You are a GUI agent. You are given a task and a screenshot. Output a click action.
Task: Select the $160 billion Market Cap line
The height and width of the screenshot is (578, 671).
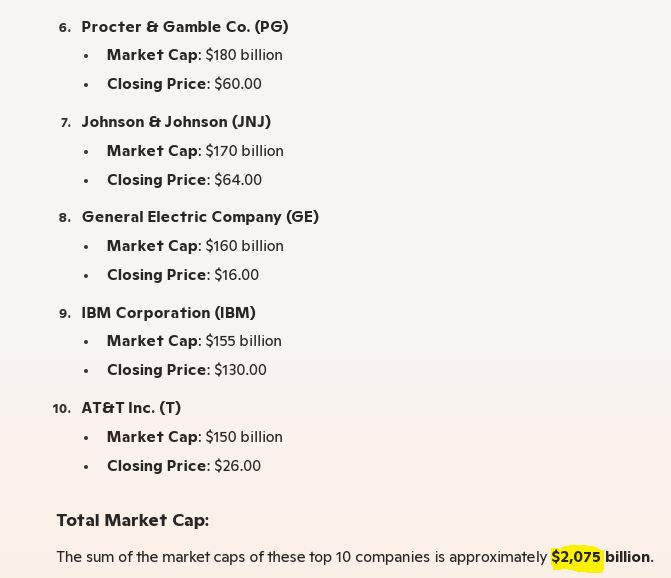(195, 246)
